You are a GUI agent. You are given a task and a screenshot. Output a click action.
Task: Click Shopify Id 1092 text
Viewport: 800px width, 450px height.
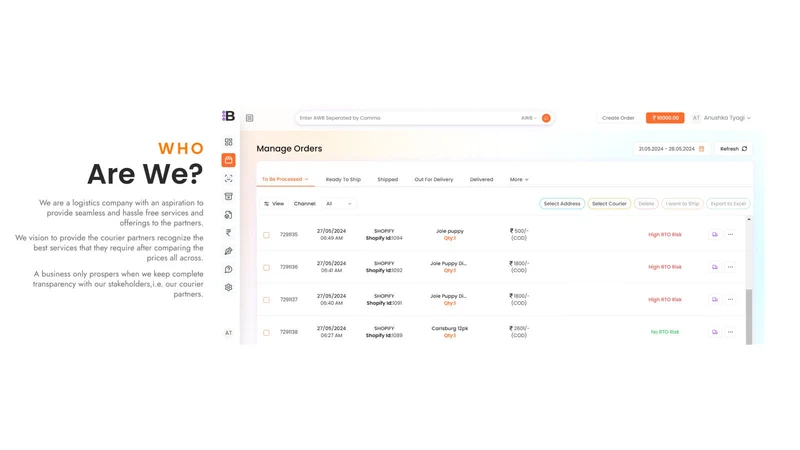click(x=384, y=270)
